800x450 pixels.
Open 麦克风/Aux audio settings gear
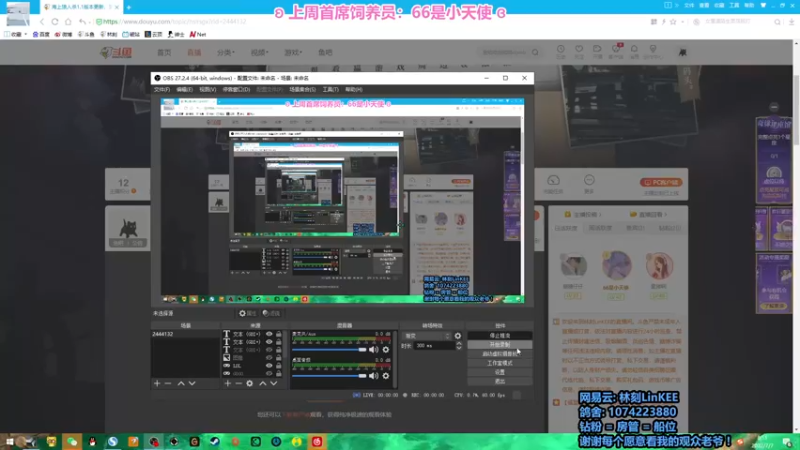pyautogui.click(x=386, y=349)
